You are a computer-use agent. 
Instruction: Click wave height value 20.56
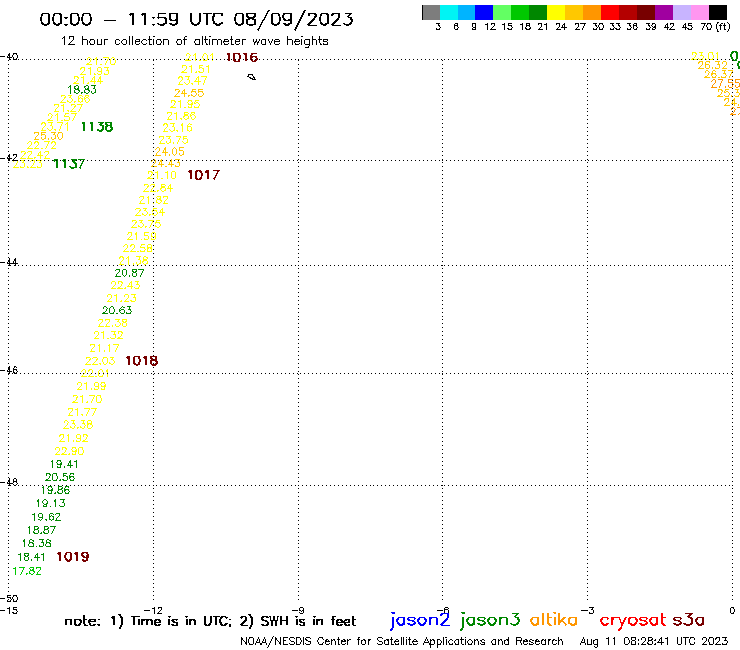click(x=60, y=477)
